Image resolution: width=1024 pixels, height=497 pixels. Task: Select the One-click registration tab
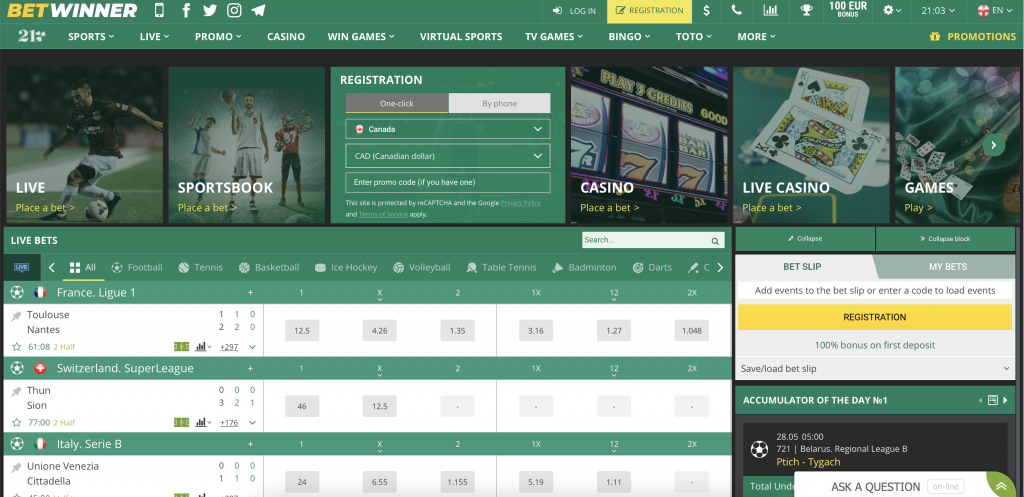pos(397,103)
